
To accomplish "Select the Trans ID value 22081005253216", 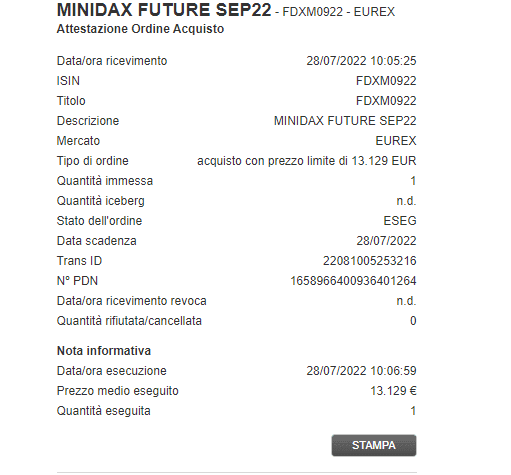I will click(x=369, y=261).
